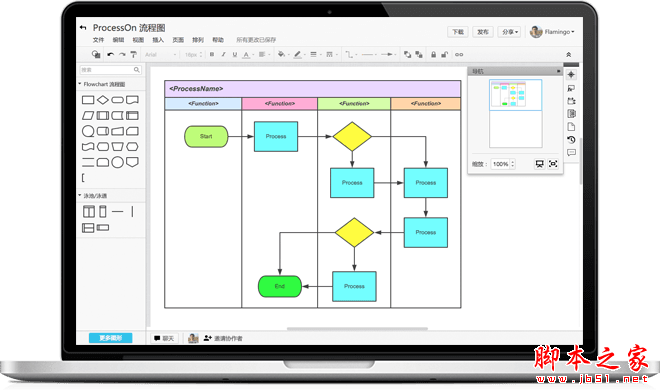Screen dimensions: 660x390
Task: Open the 排列 menu
Action: tap(198, 40)
